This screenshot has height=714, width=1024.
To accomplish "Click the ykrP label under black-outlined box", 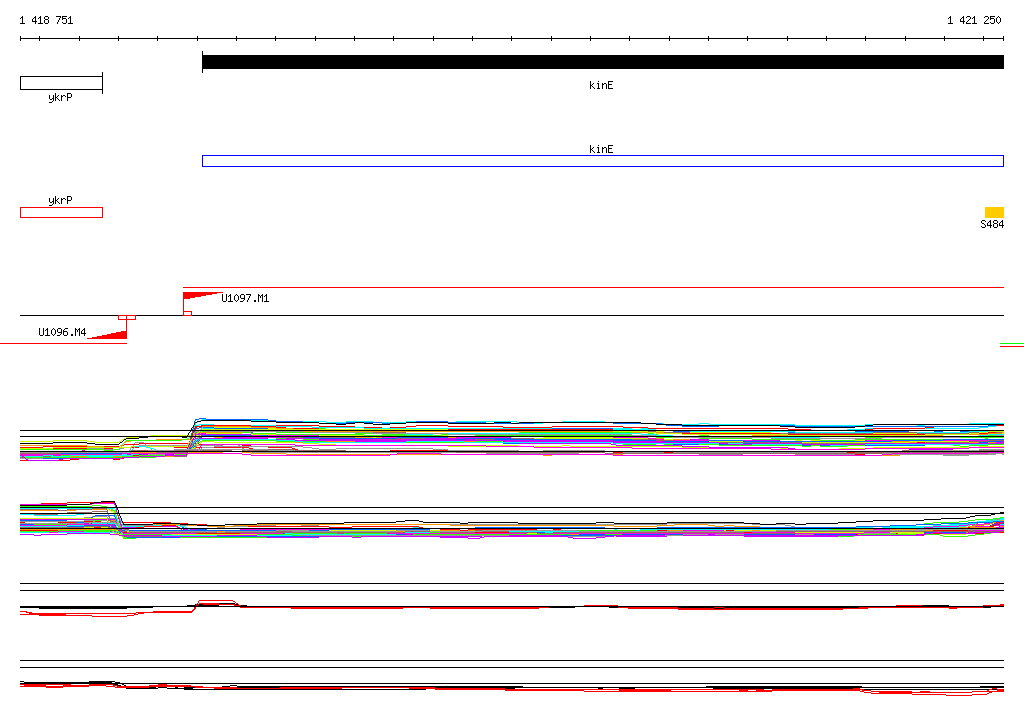I will click(60, 97).
